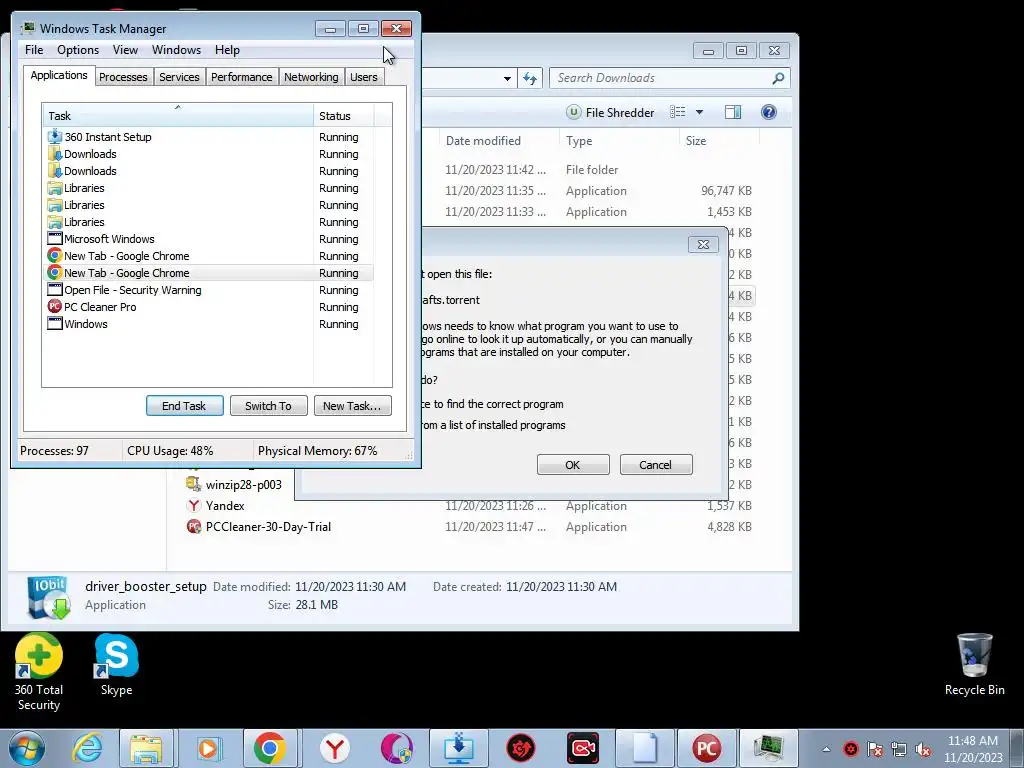The height and width of the screenshot is (768, 1024).
Task: Open the Recycle Bin on desktop
Action: [x=974, y=665]
